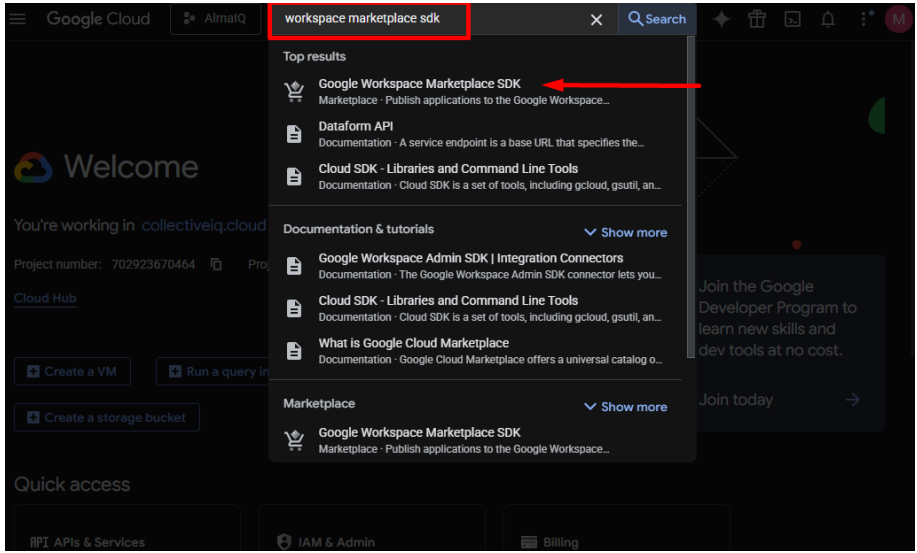The width and height of the screenshot is (917, 553).
Task: Open the account avatar M
Action: coord(898,19)
